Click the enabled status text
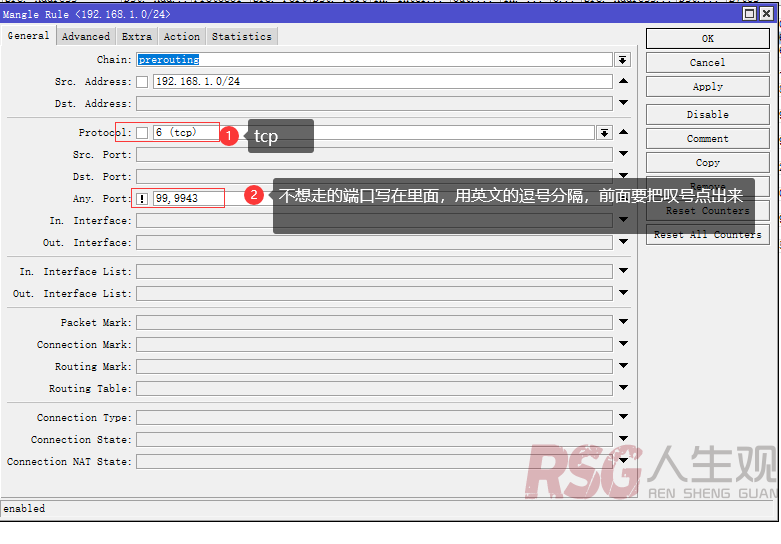This screenshot has height=544, width=781. 24,509
